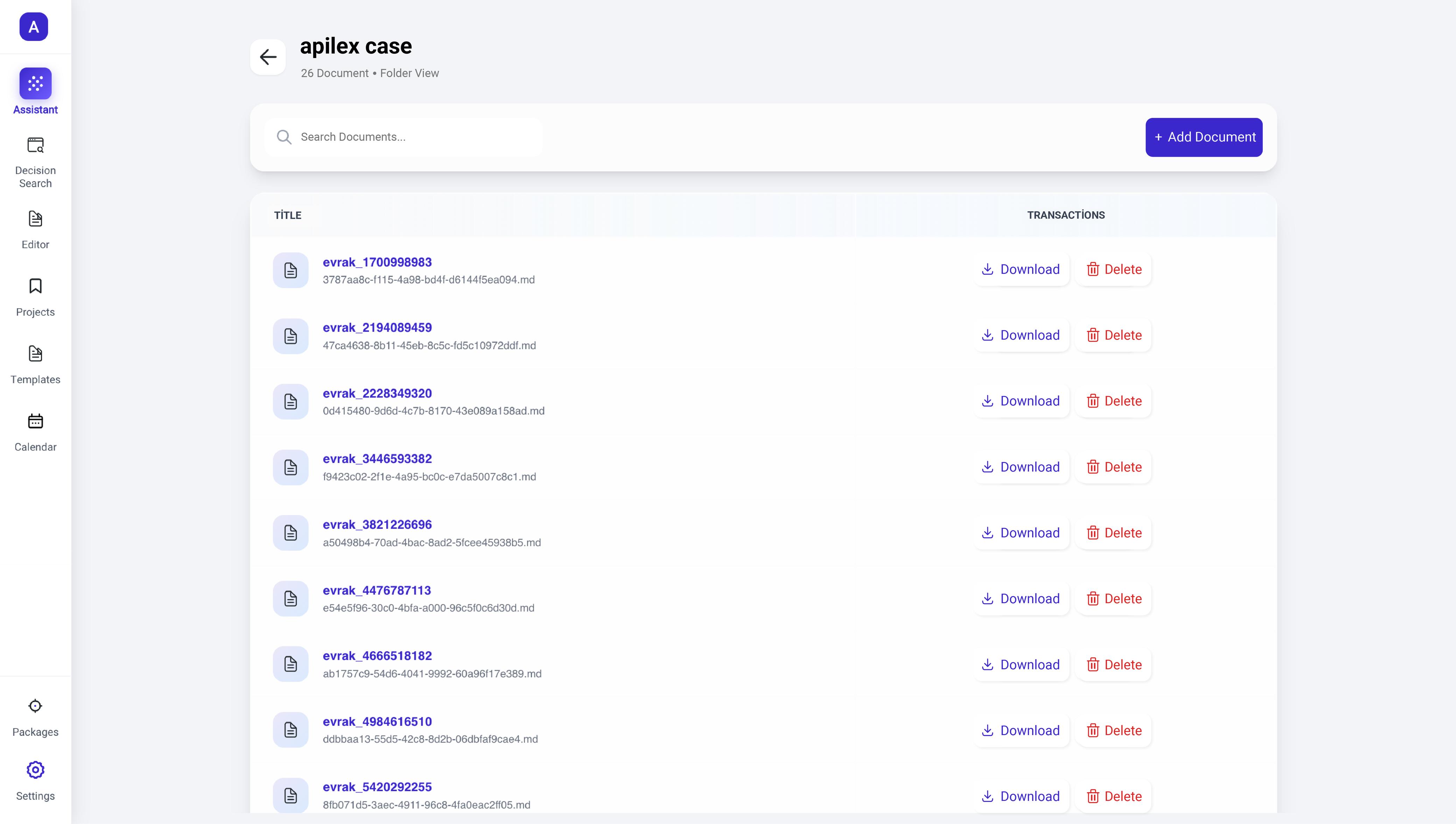Delete evrak_4666518182
Screen dimensions: 1456x824
[1113, 664]
